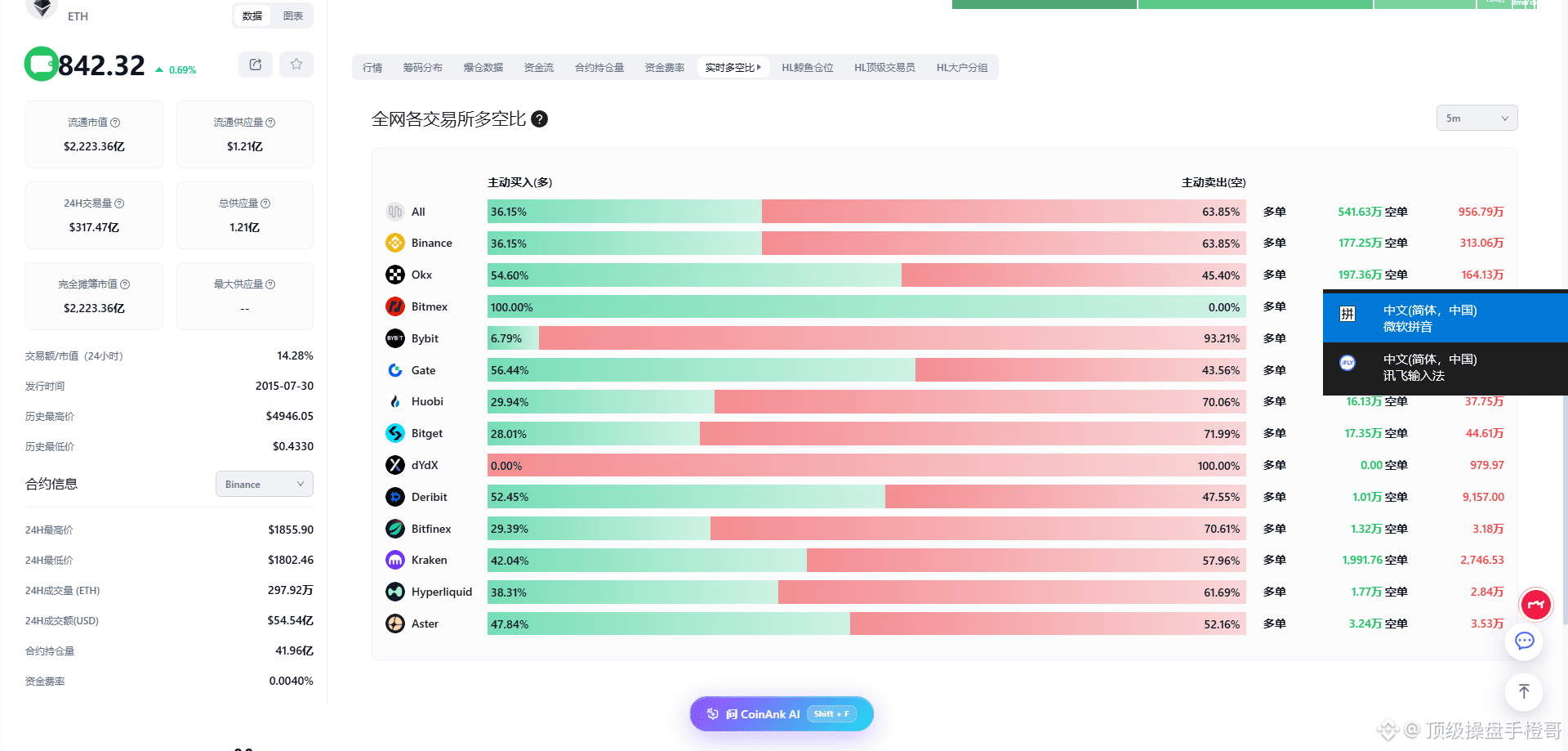Click the back-to-top arrow button

point(1524,692)
